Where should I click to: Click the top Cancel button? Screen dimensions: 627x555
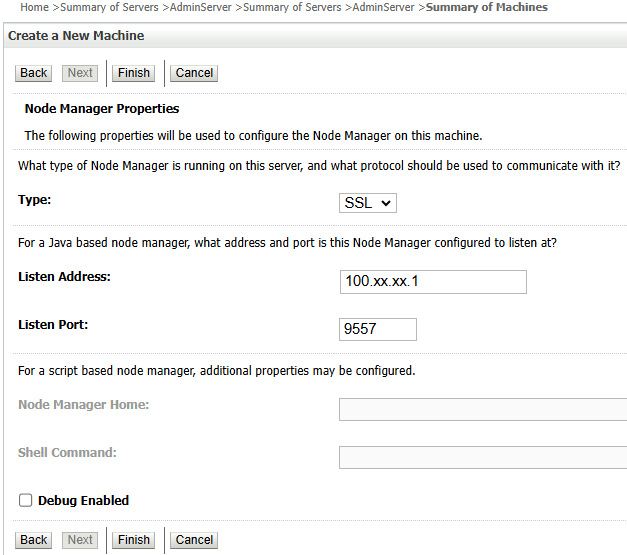pyautogui.click(x=194, y=73)
